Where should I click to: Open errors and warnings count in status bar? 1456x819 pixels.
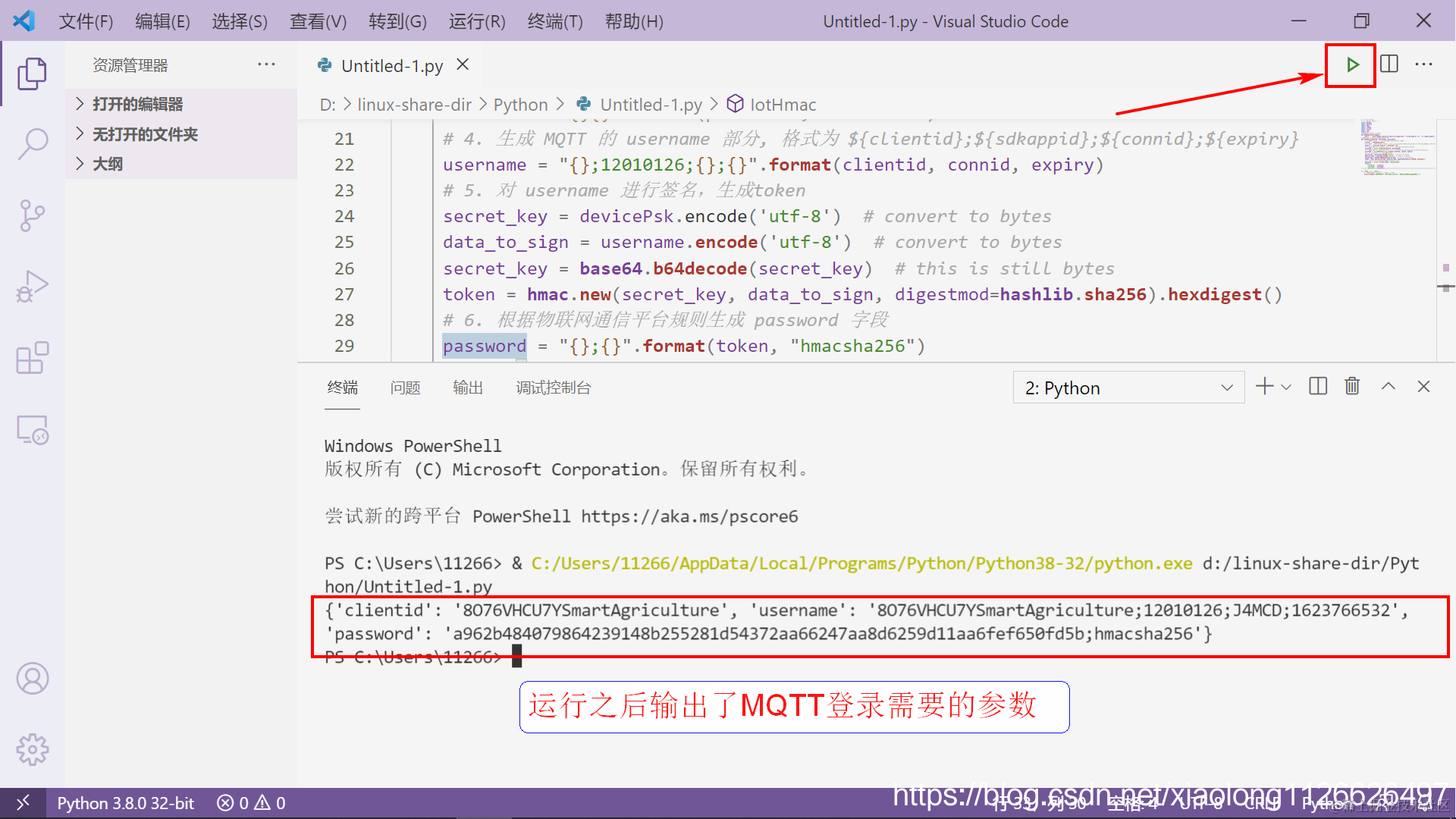[251, 803]
